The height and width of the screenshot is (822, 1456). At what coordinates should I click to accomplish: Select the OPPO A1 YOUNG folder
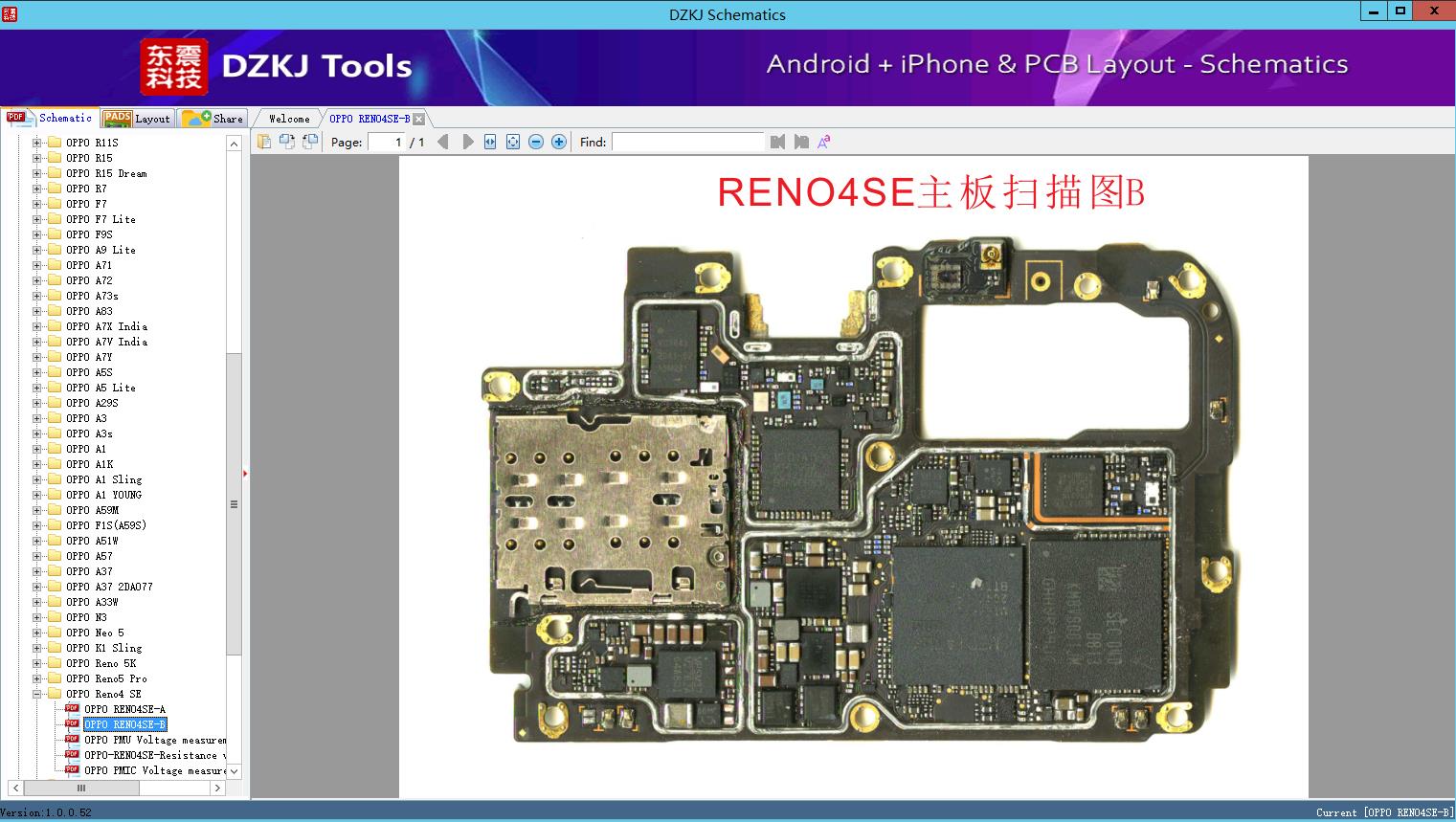pyautogui.click(x=103, y=495)
